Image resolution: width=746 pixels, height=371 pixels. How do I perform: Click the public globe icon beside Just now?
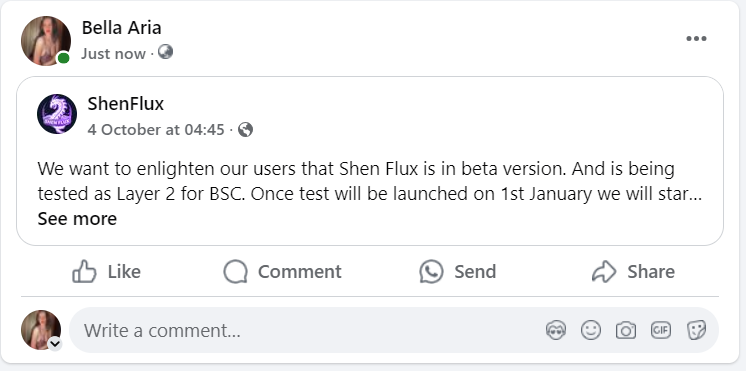pos(165,52)
